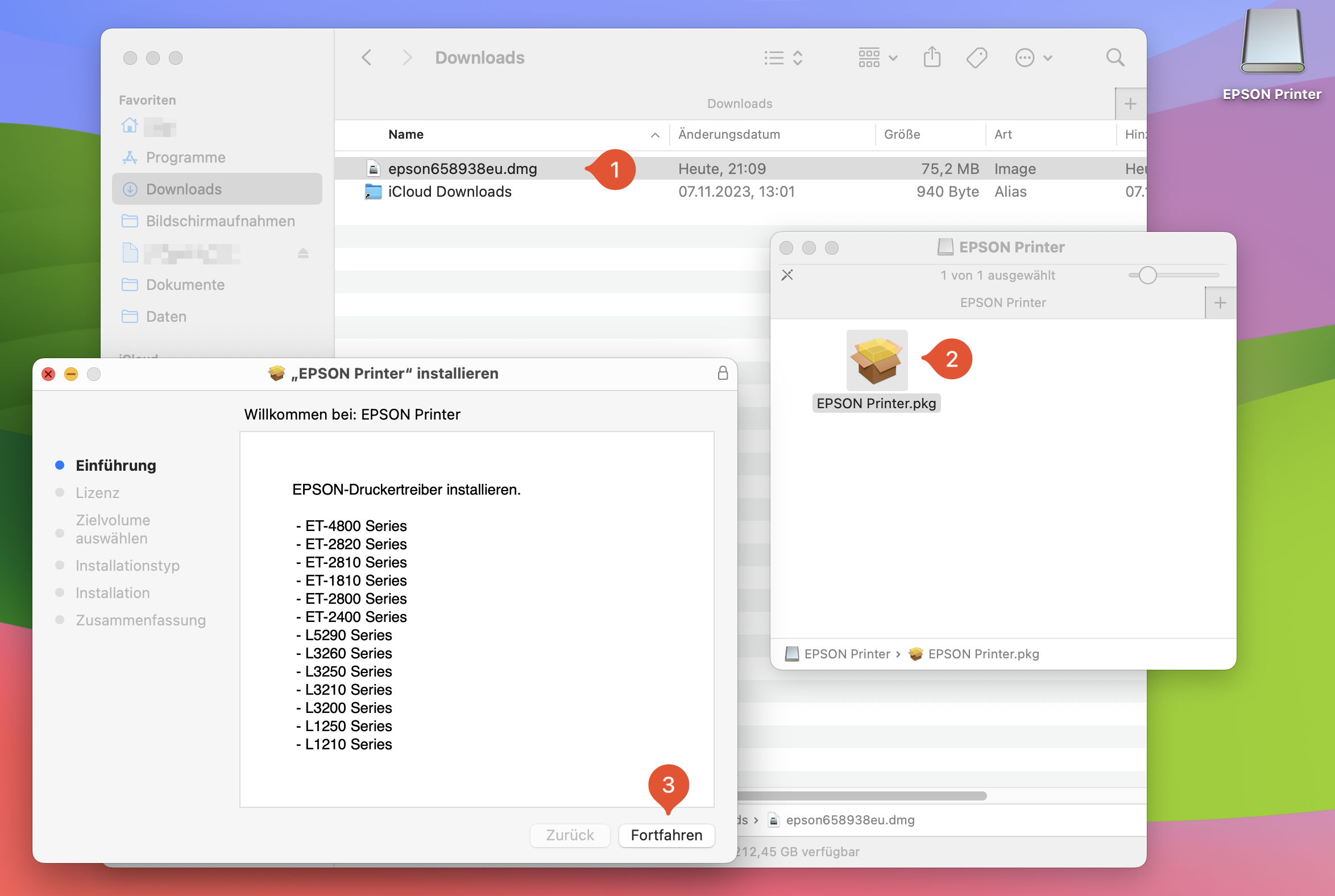The height and width of the screenshot is (896, 1335).
Task: Open the EPSON Printer.pkg package icon
Action: (x=876, y=359)
